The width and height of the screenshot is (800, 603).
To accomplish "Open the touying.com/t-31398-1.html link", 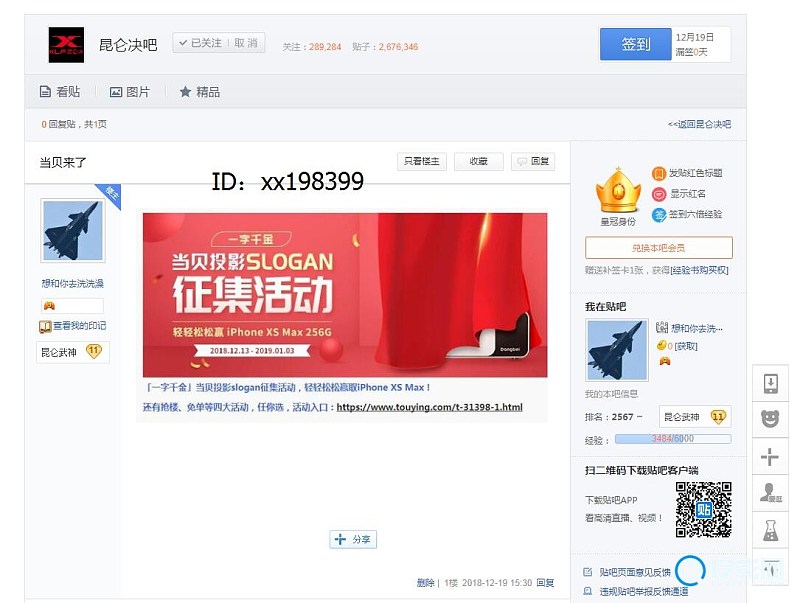I will tap(430, 407).
